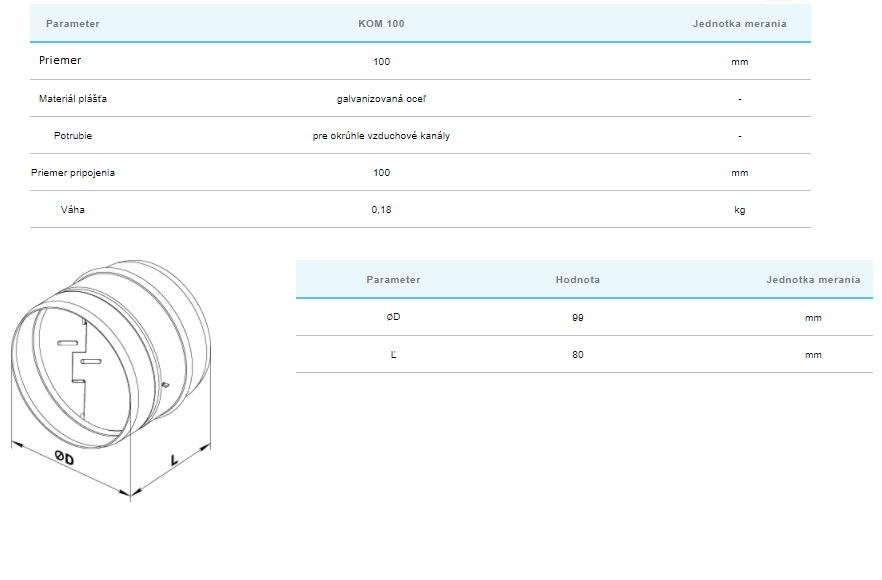Select the Potrubie row label

tap(73, 136)
